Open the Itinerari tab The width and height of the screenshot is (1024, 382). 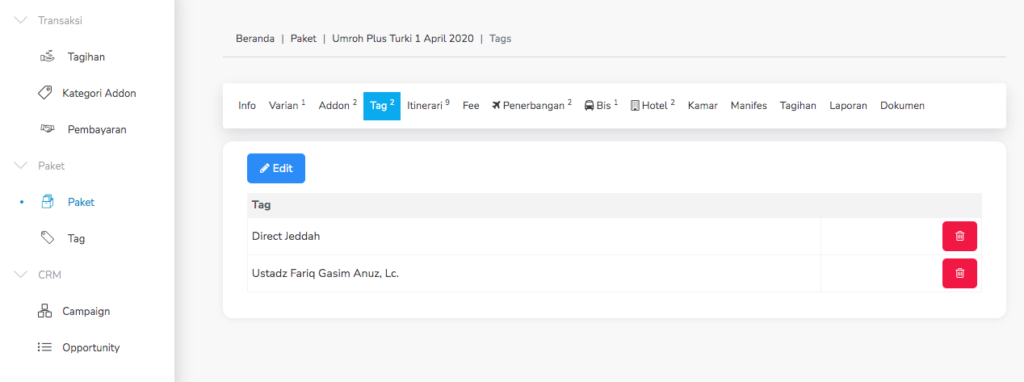[428, 105]
